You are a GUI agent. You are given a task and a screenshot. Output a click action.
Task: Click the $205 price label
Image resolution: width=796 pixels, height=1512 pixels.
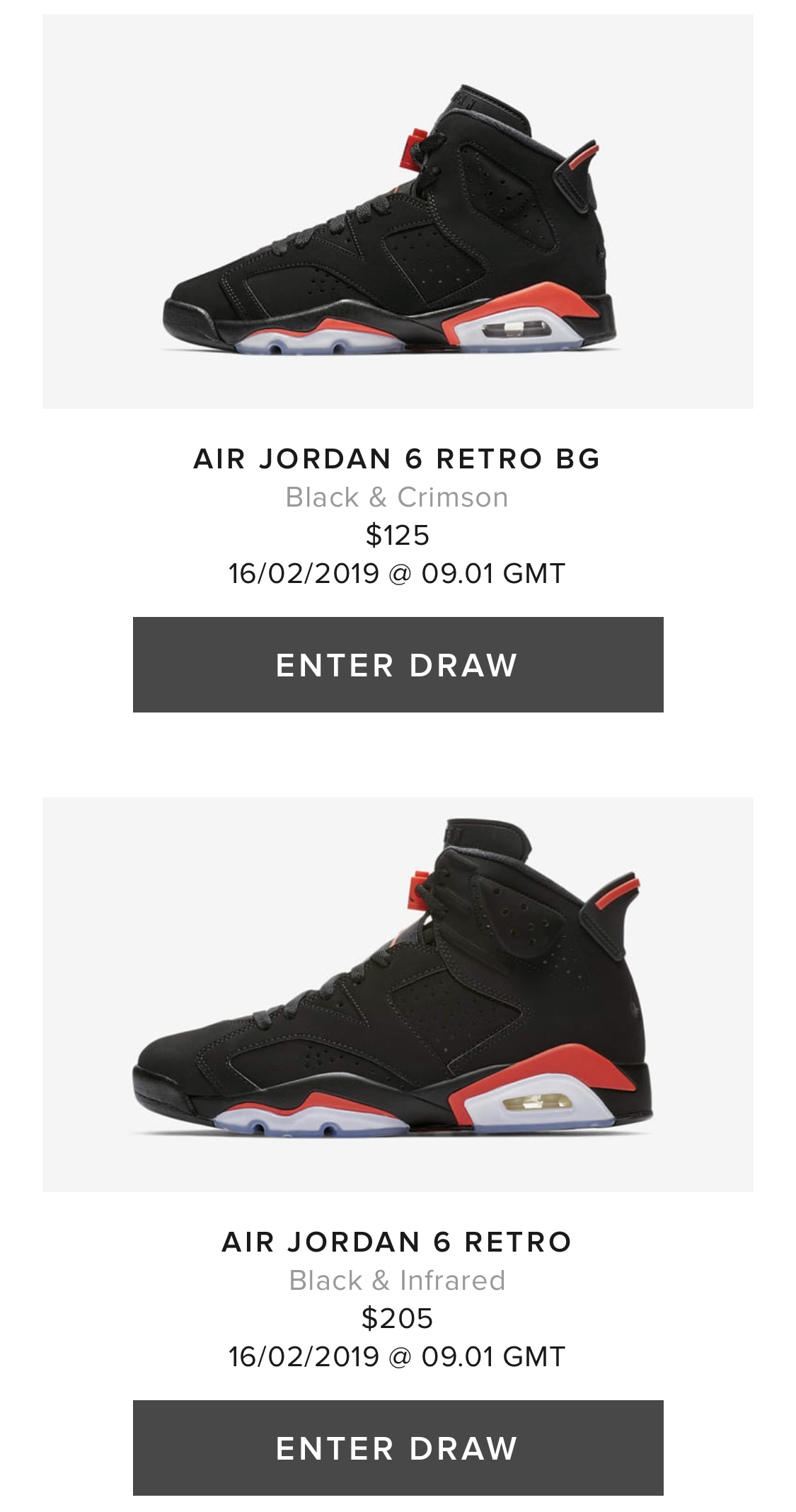(397, 1319)
